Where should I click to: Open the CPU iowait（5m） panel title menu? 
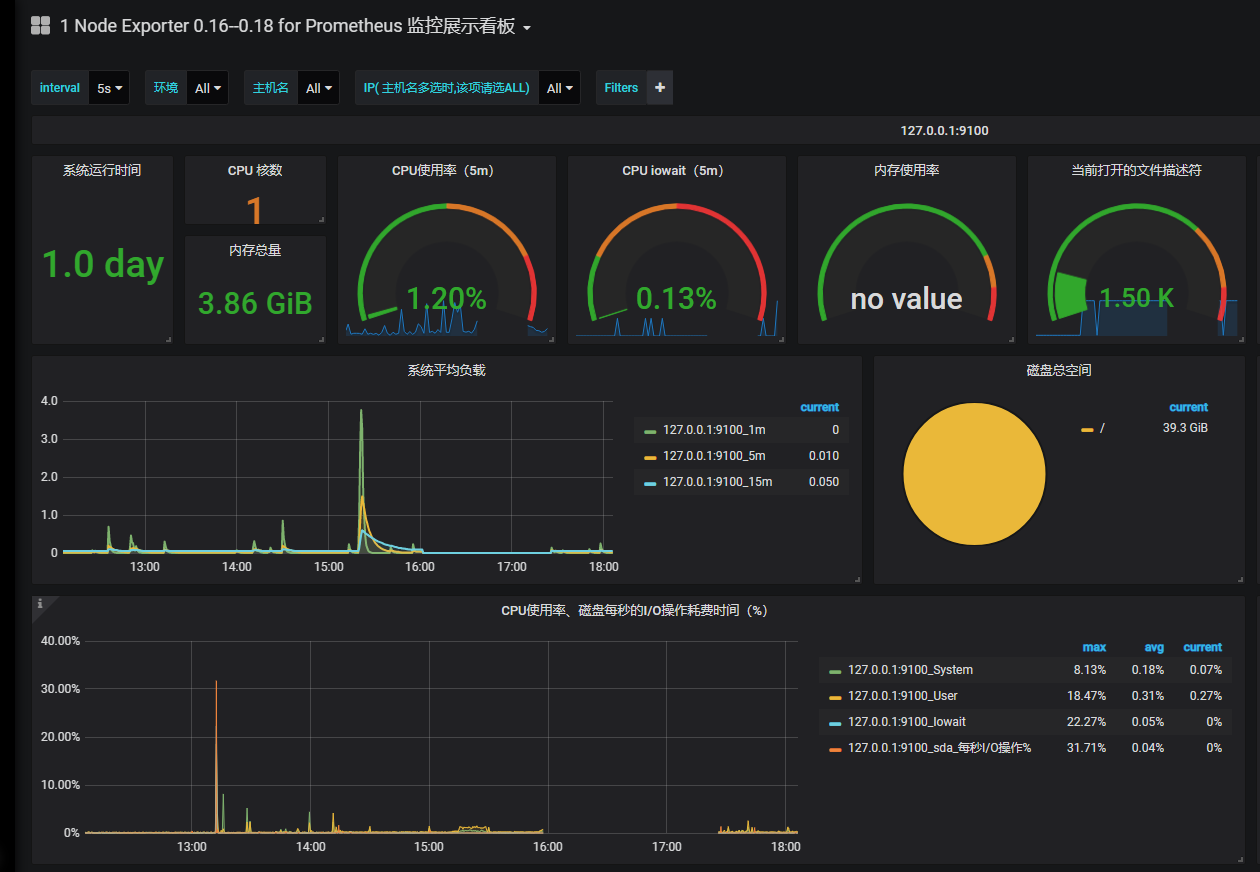(676, 170)
